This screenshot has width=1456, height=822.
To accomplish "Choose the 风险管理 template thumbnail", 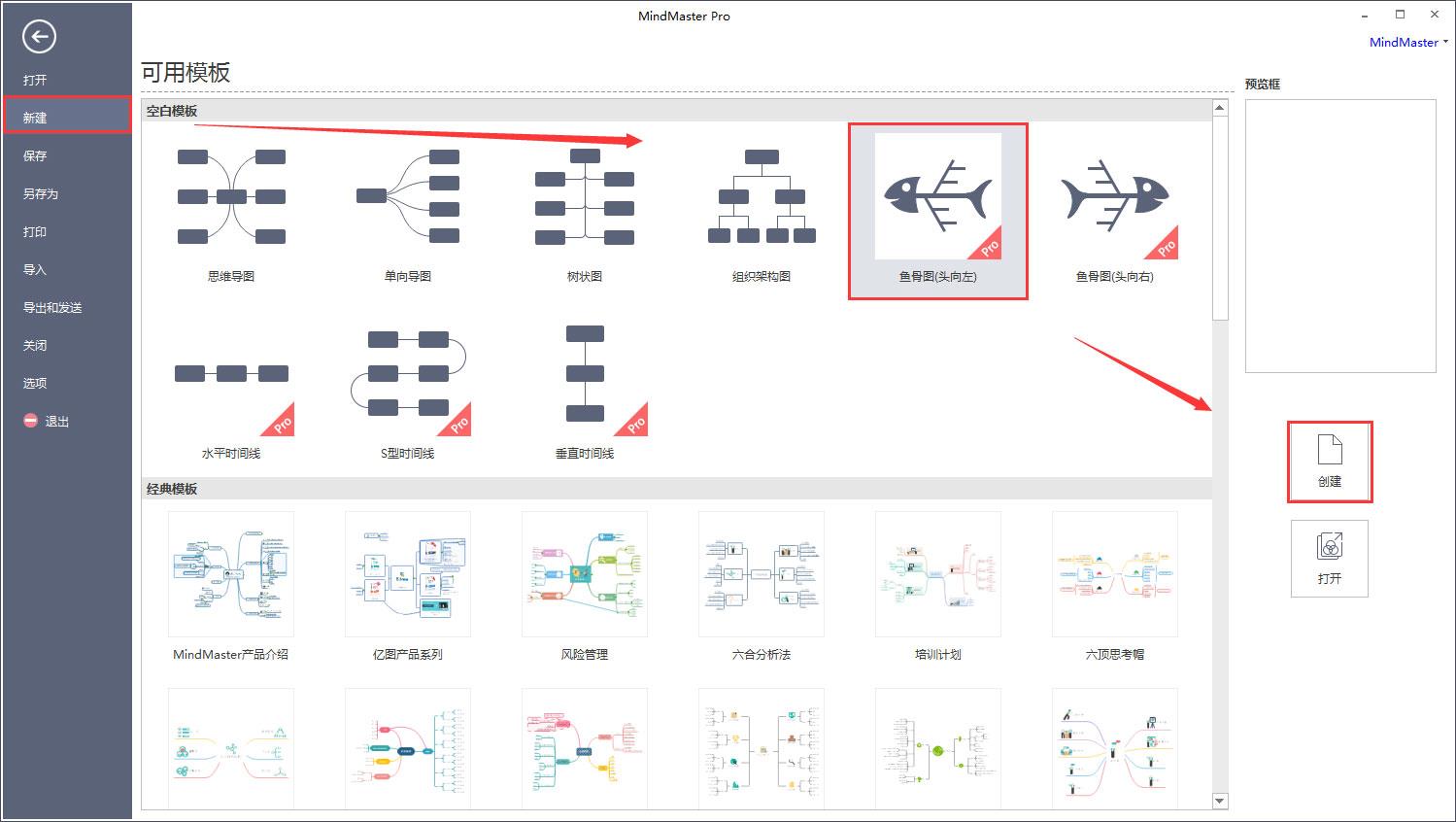I will pos(585,574).
